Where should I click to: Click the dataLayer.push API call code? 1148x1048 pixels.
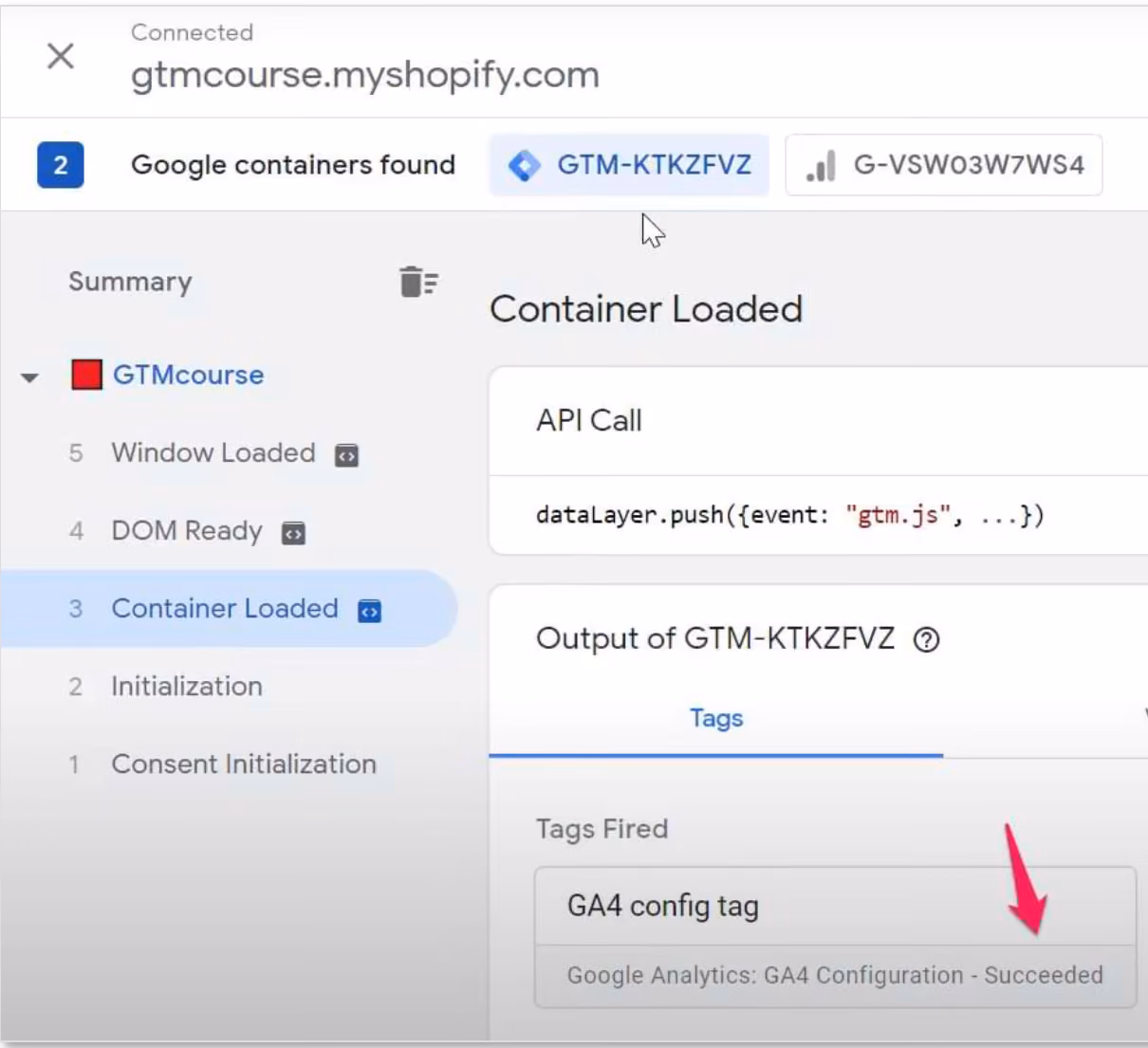click(x=789, y=515)
